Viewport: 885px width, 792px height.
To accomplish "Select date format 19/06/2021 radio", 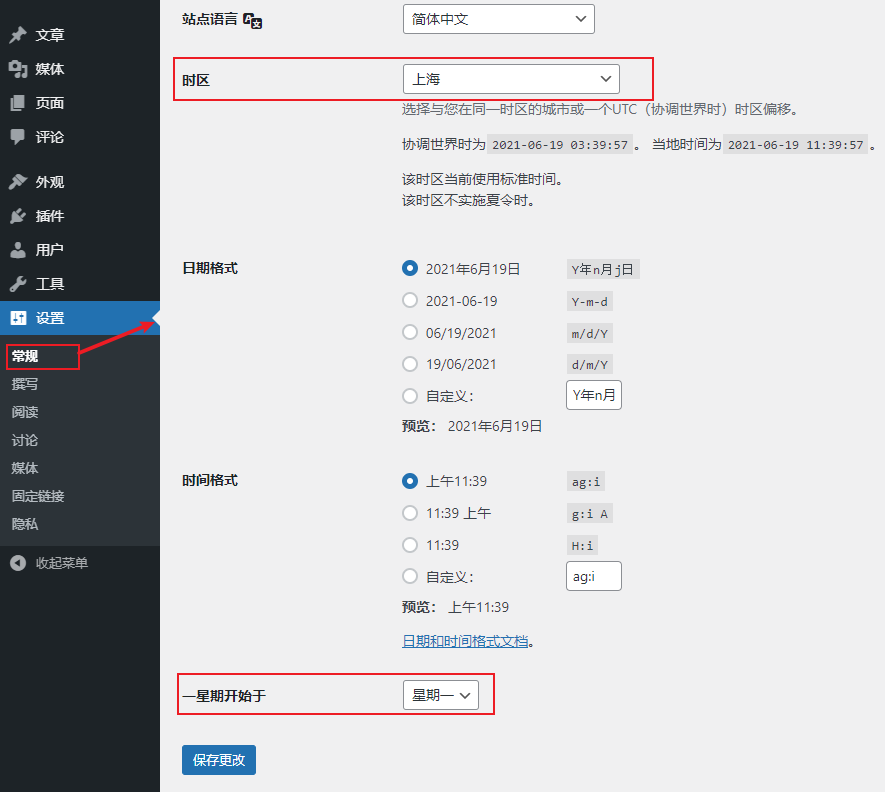I will coord(410,364).
